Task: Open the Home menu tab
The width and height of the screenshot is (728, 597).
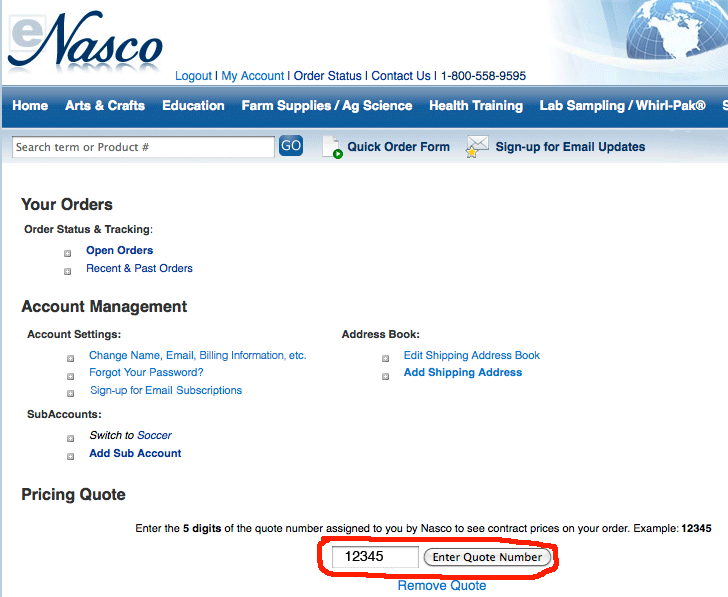Action: [30, 105]
